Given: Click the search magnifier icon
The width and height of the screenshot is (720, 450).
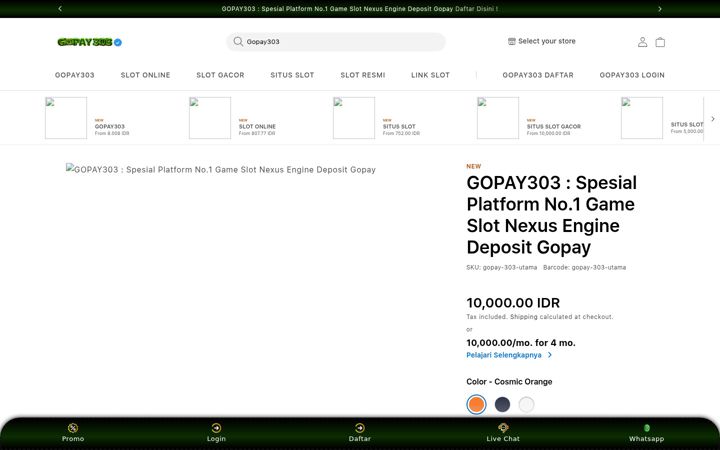Looking at the screenshot, I should point(238,42).
